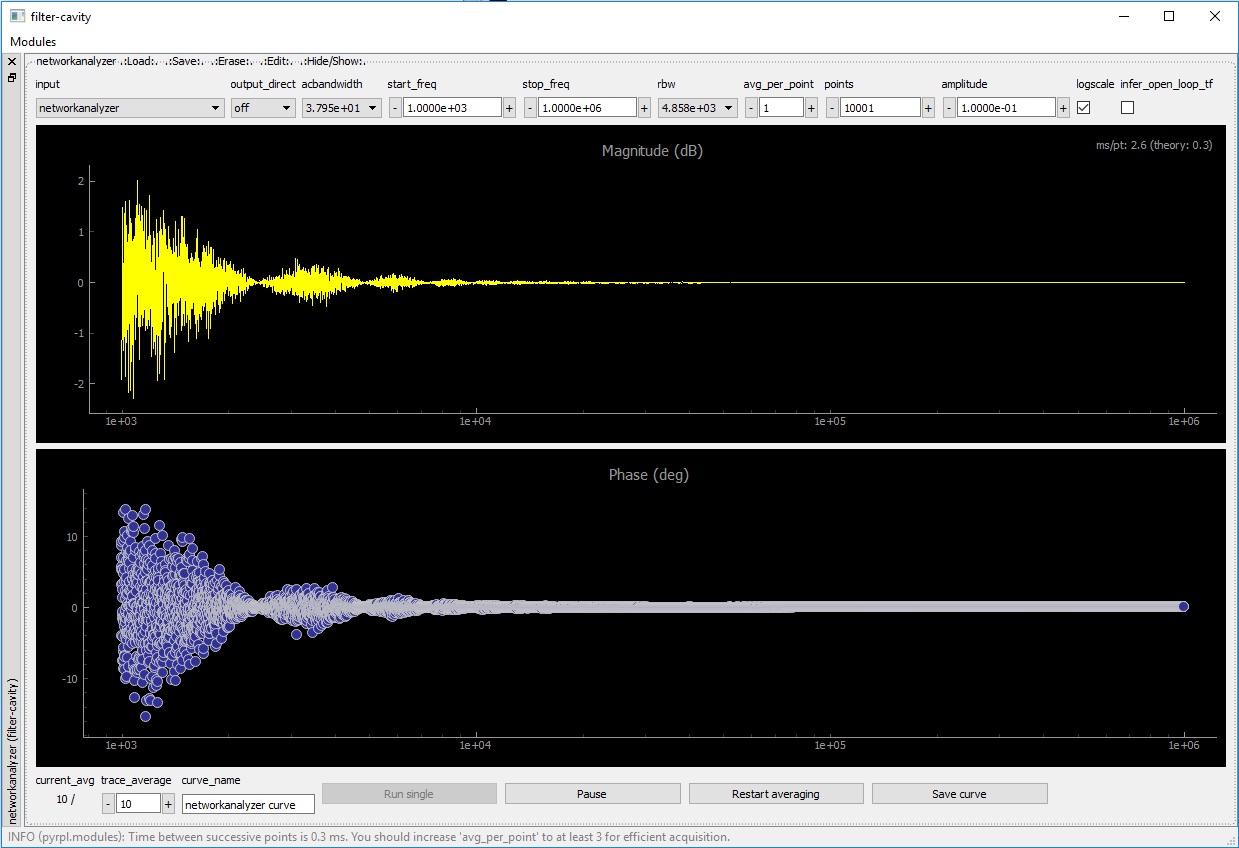Open the Modules menu
The height and width of the screenshot is (848, 1239).
tap(33, 42)
